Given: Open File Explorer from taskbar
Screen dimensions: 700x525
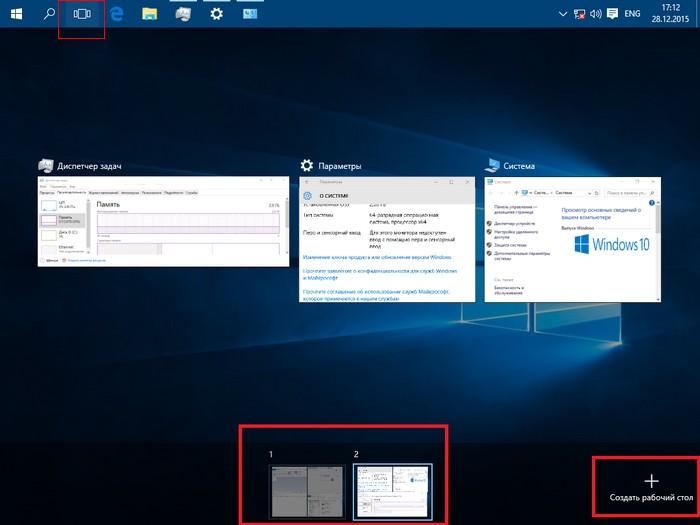Looking at the screenshot, I should click(x=150, y=14).
